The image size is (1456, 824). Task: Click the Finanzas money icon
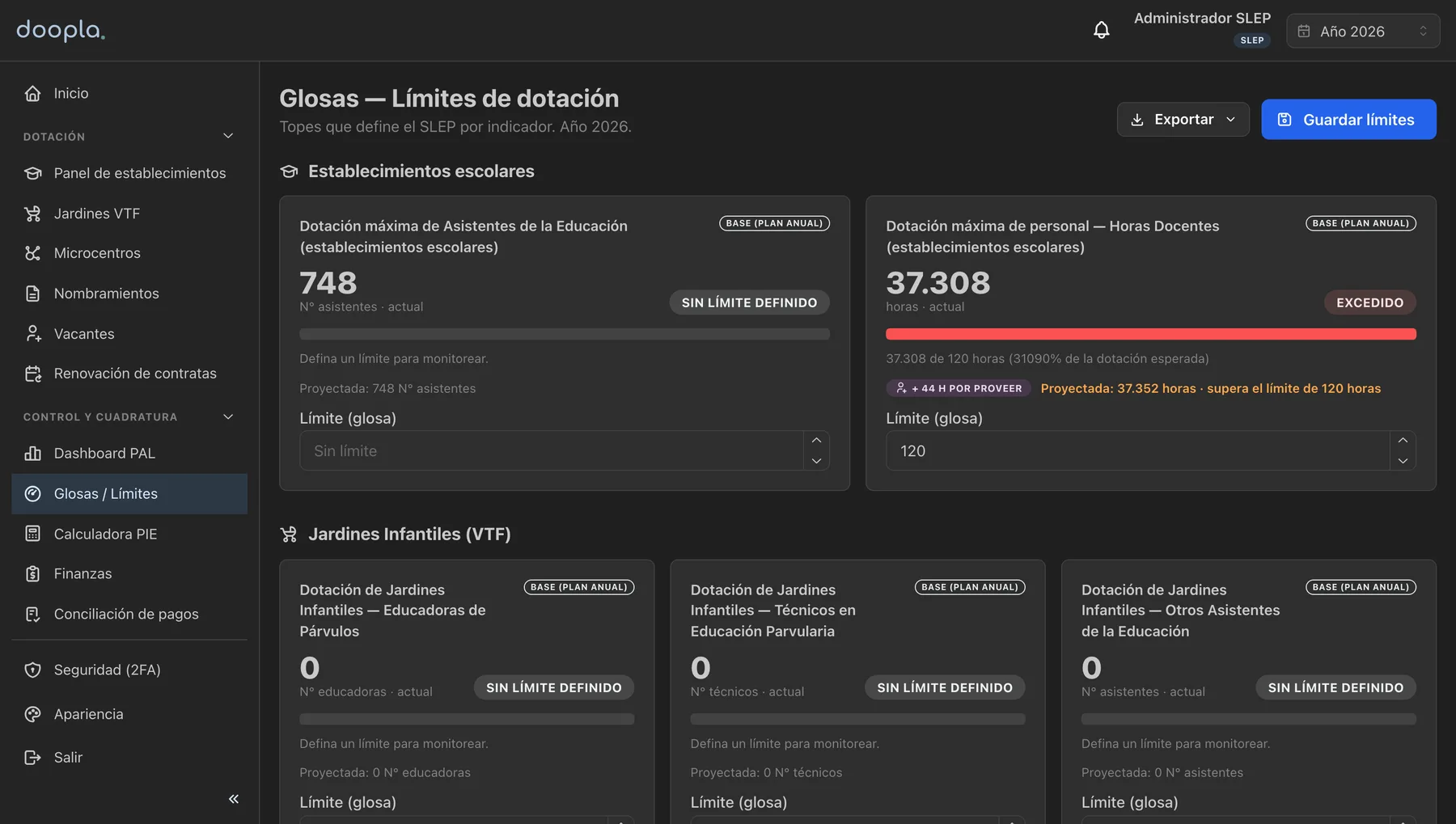click(x=32, y=574)
